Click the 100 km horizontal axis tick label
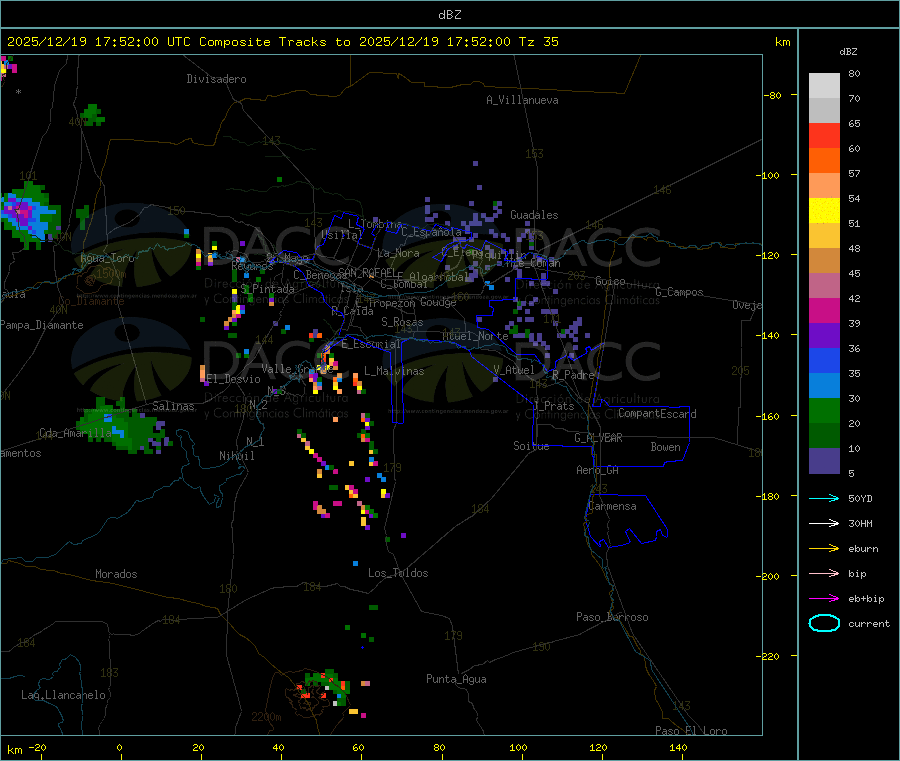The image size is (900, 761). click(518, 747)
